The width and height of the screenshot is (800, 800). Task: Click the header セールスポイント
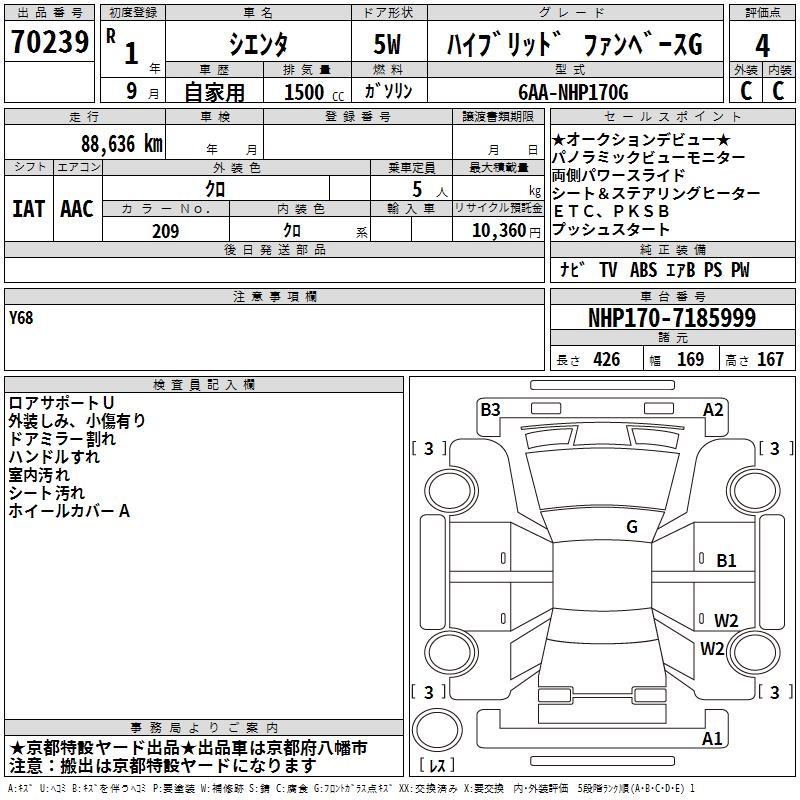672,116
